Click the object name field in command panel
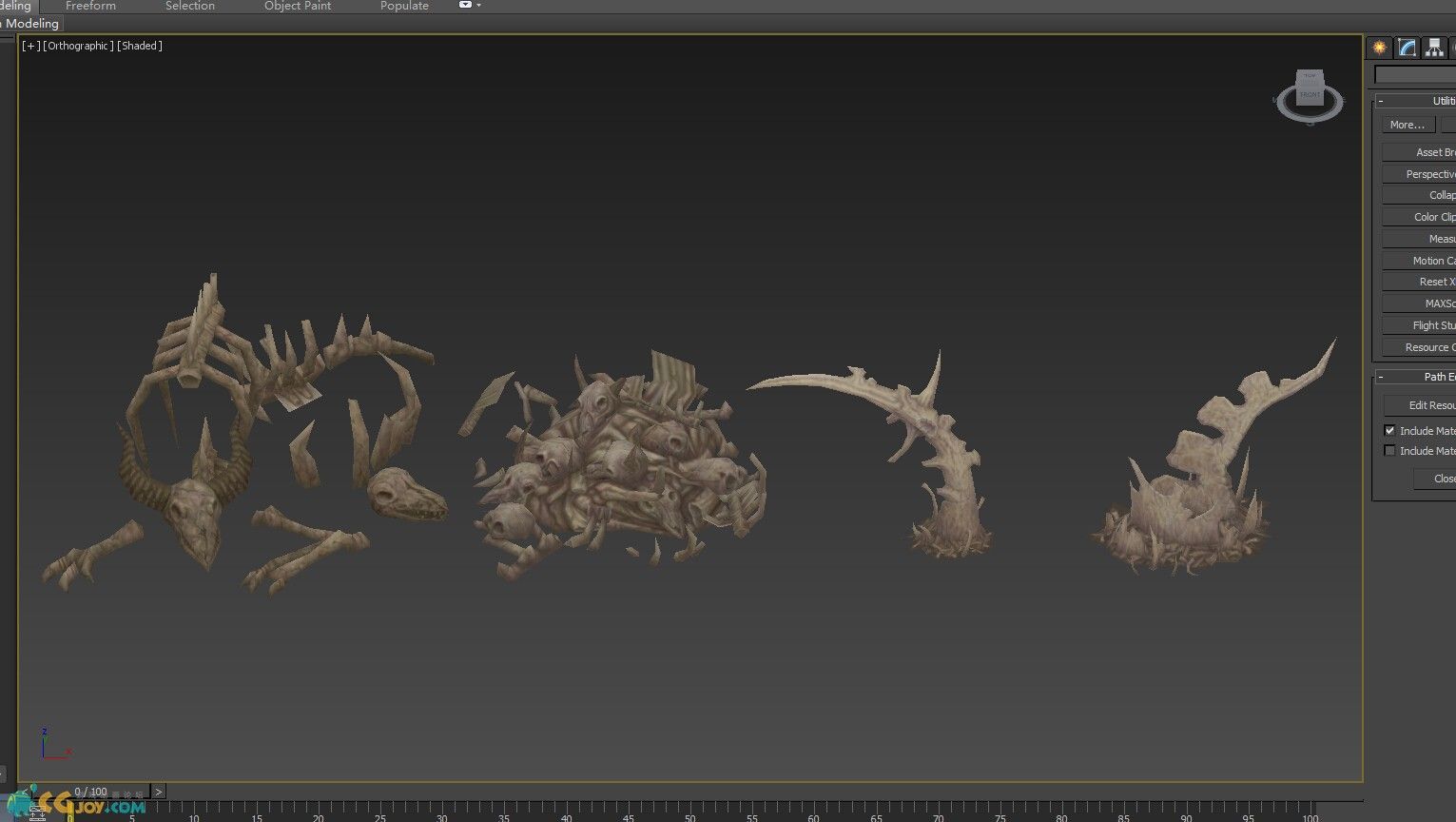Viewport: 1456px width, 822px height. [1415, 74]
